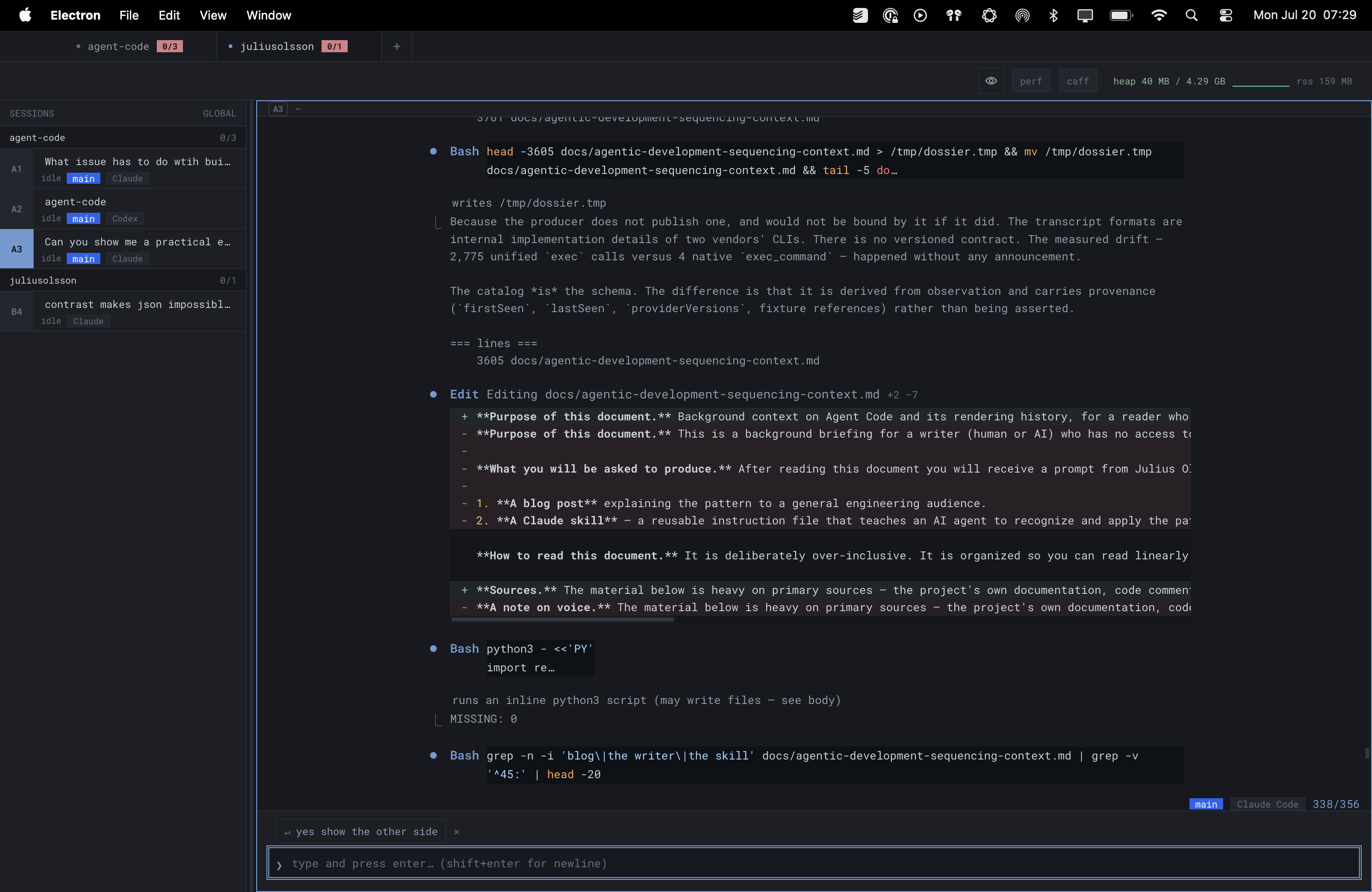Click the Claude Code label in status bar

(x=1267, y=804)
